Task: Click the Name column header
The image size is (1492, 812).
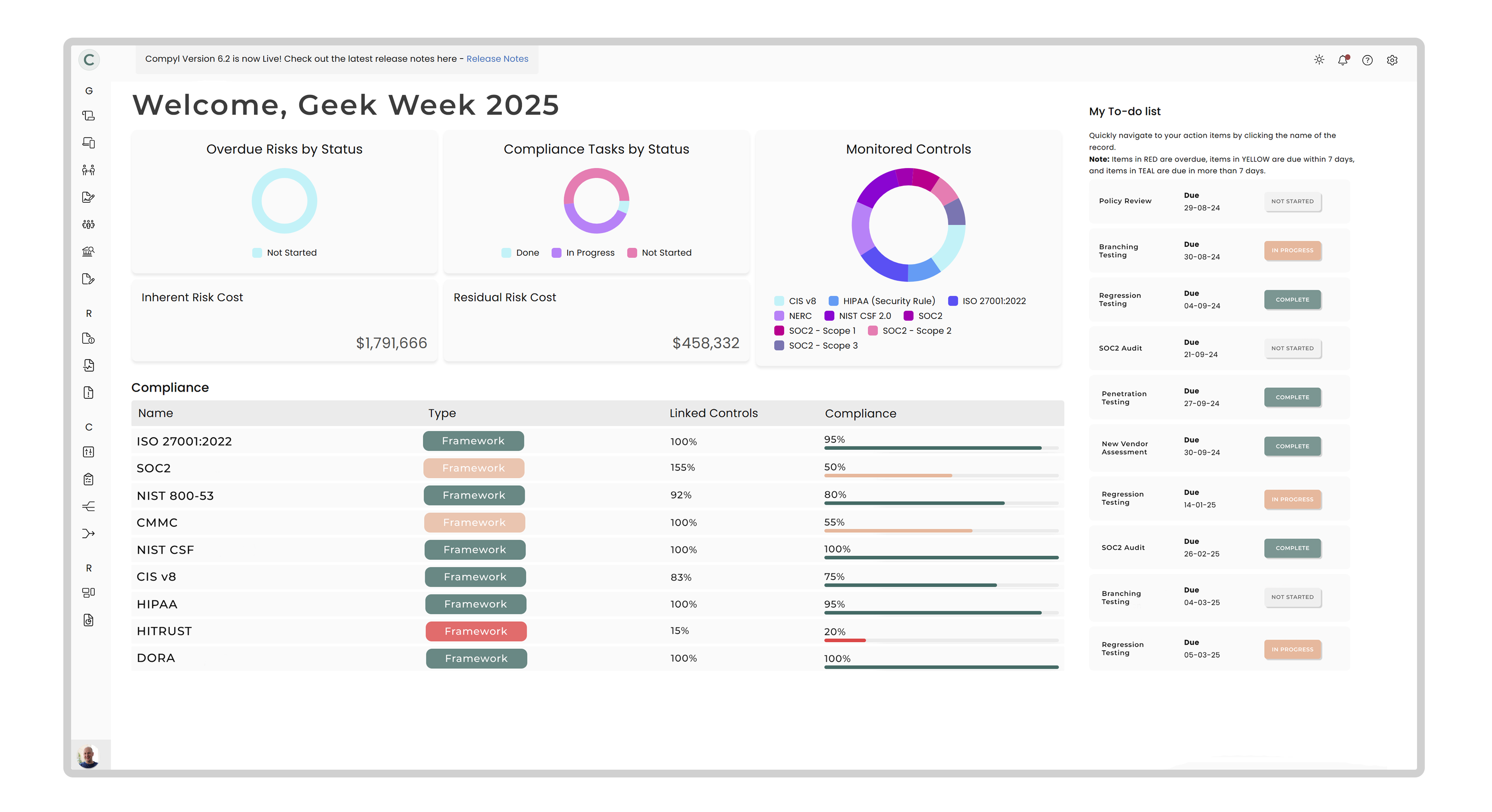Action: pos(155,413)
